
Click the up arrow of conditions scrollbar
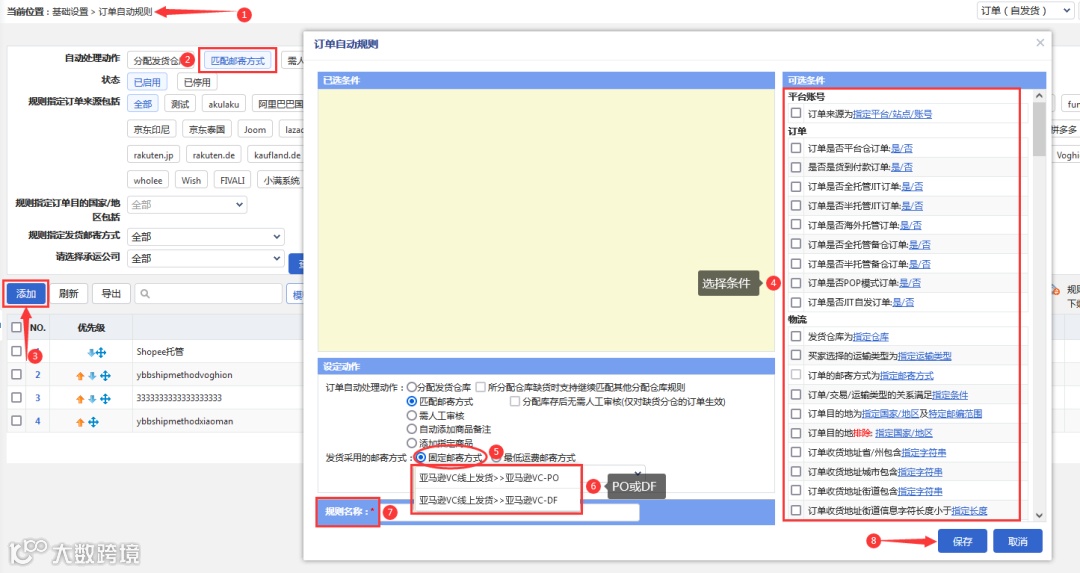(1039, 96)
